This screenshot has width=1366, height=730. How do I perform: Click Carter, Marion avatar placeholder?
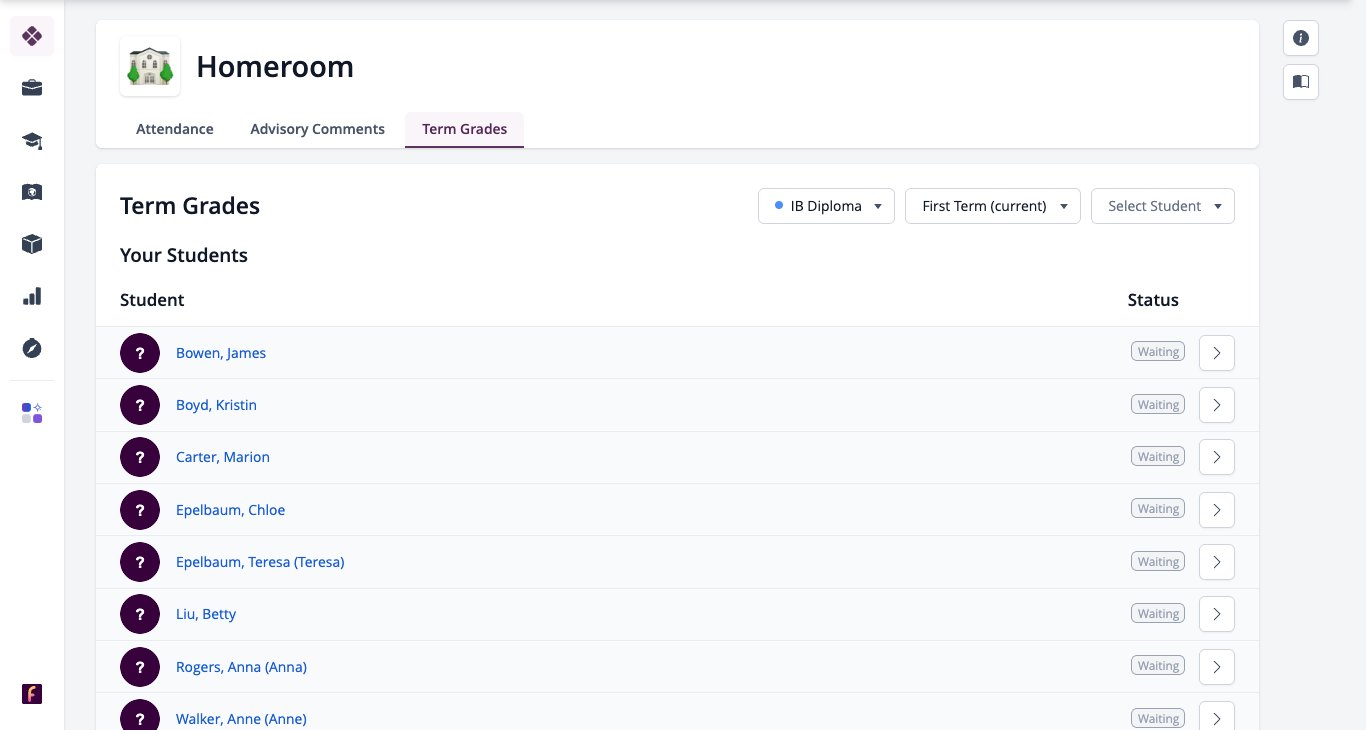point(140,457)
